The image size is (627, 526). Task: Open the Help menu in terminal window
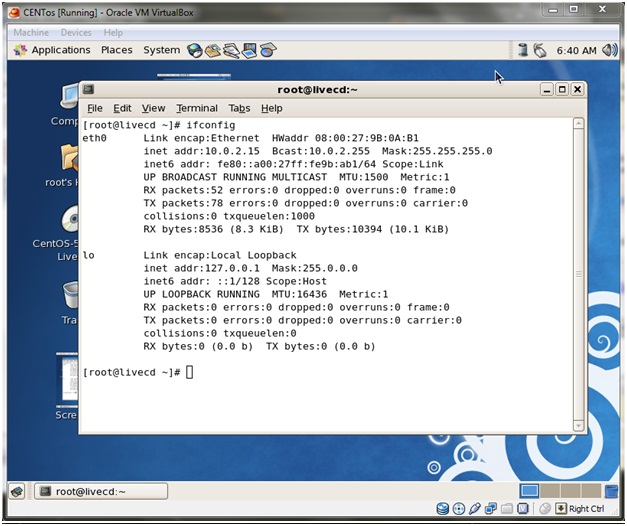pyautogui.click(x=272, y=108)
